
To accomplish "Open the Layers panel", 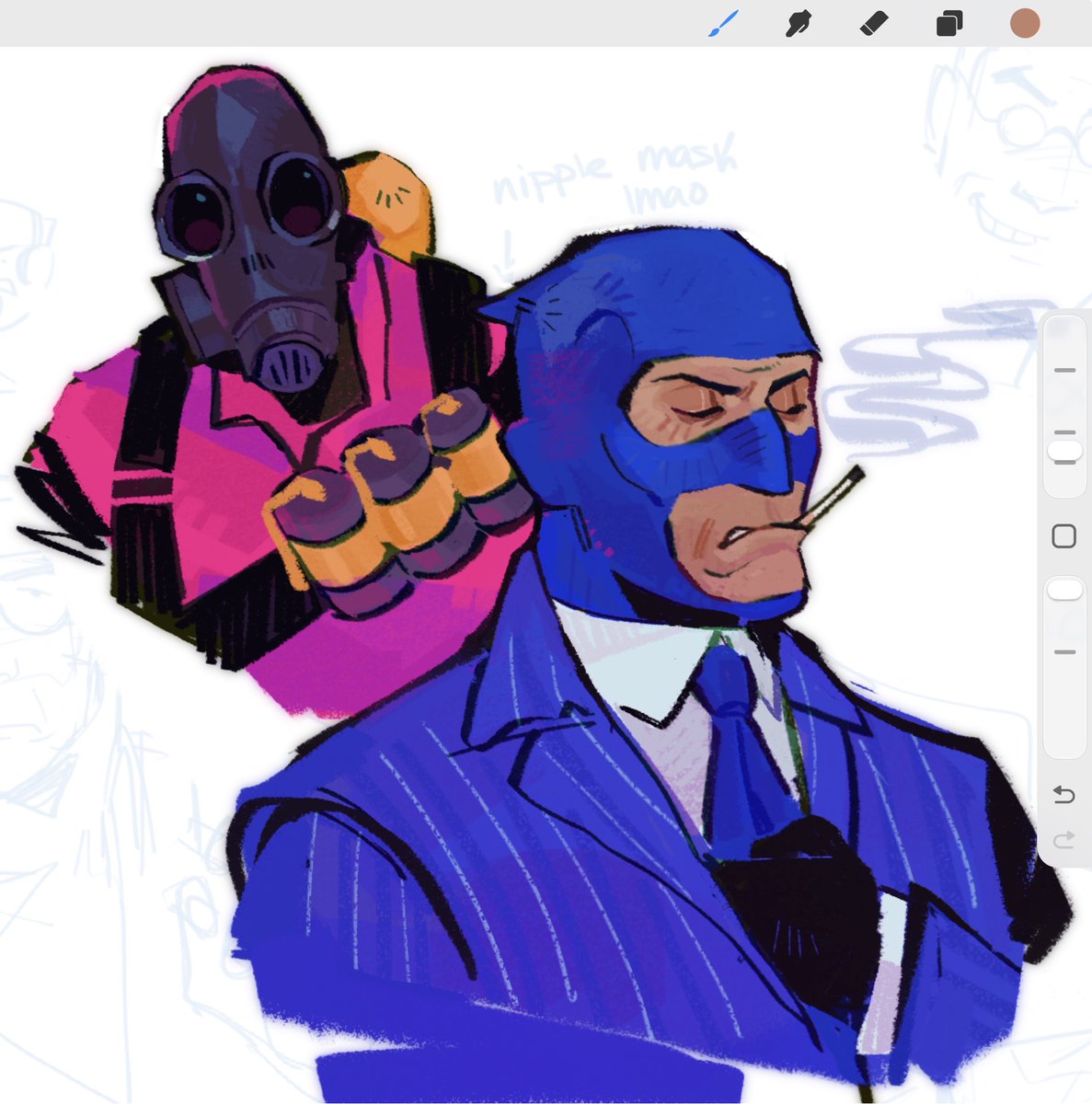I will point(949,23).
